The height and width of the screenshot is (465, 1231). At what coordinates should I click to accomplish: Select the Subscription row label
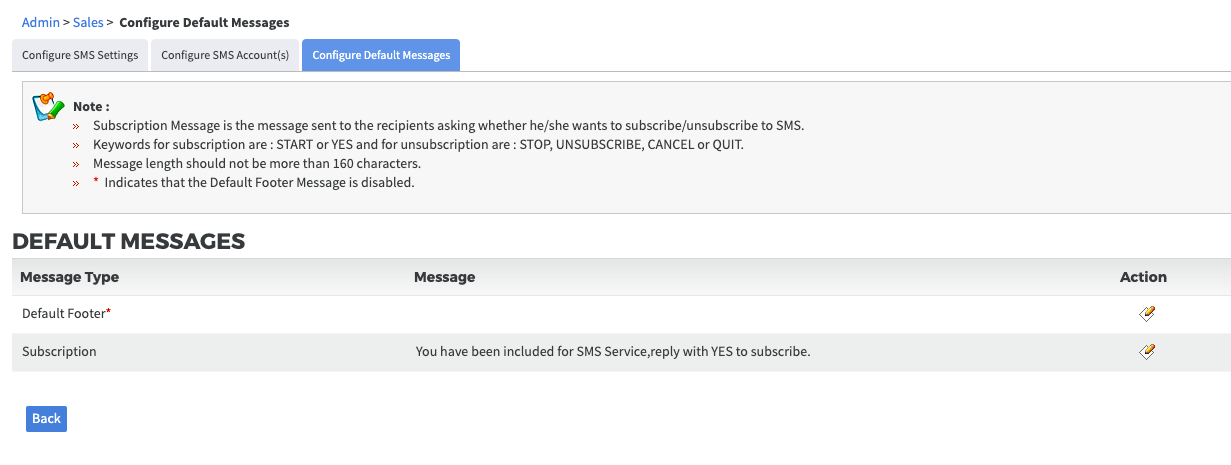(59, 352)
